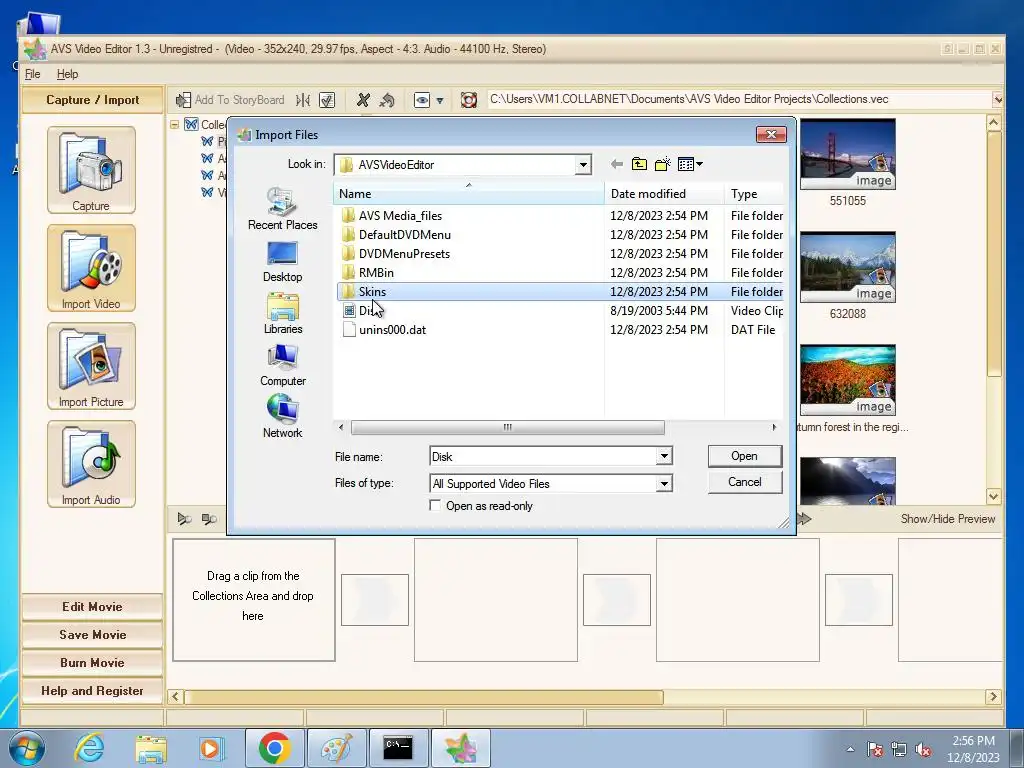1024x768 pixels.
Task: Create new folder in dialog
Action: 662,165
